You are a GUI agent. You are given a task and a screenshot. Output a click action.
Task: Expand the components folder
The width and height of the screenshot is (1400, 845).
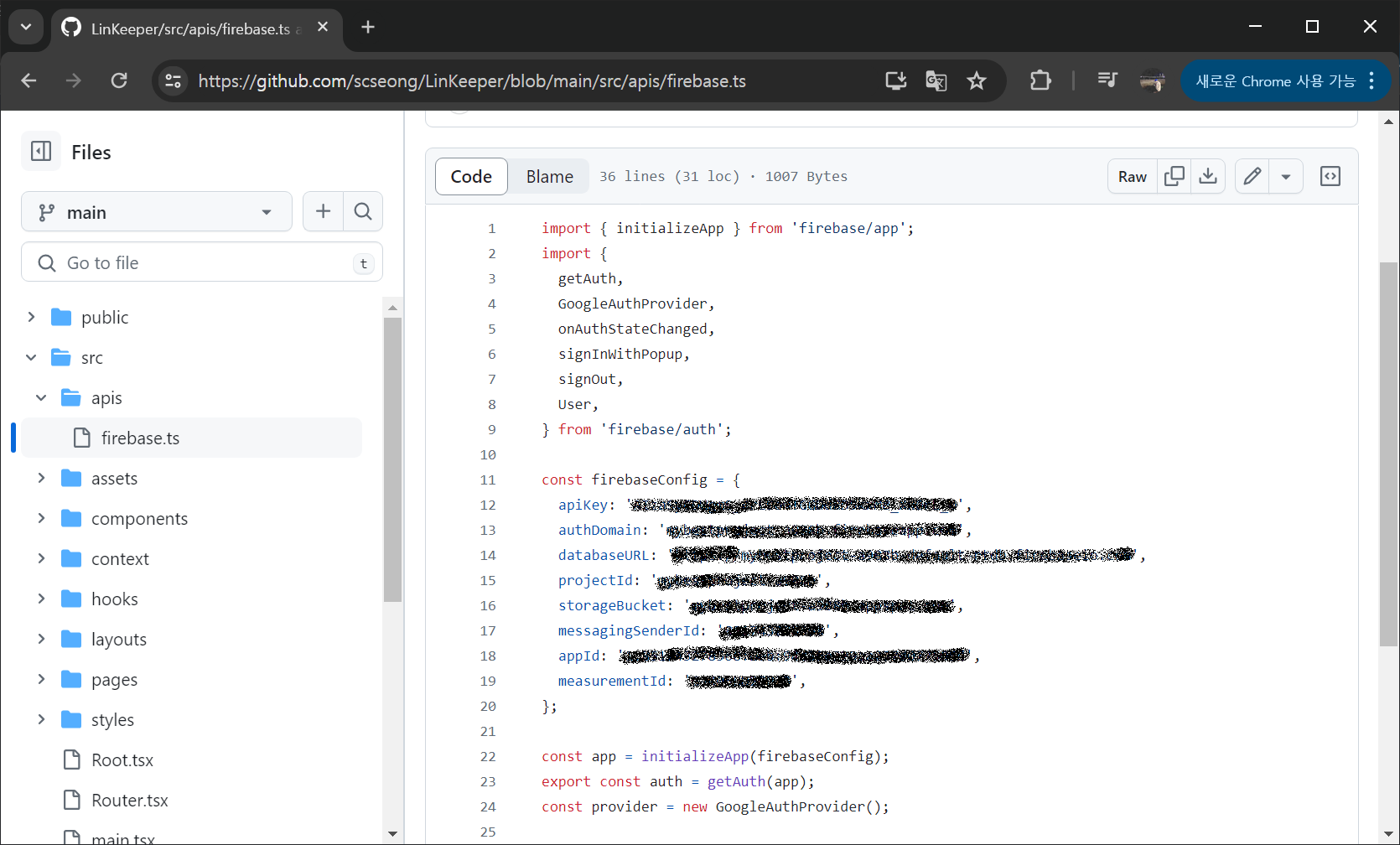(41, 518)
